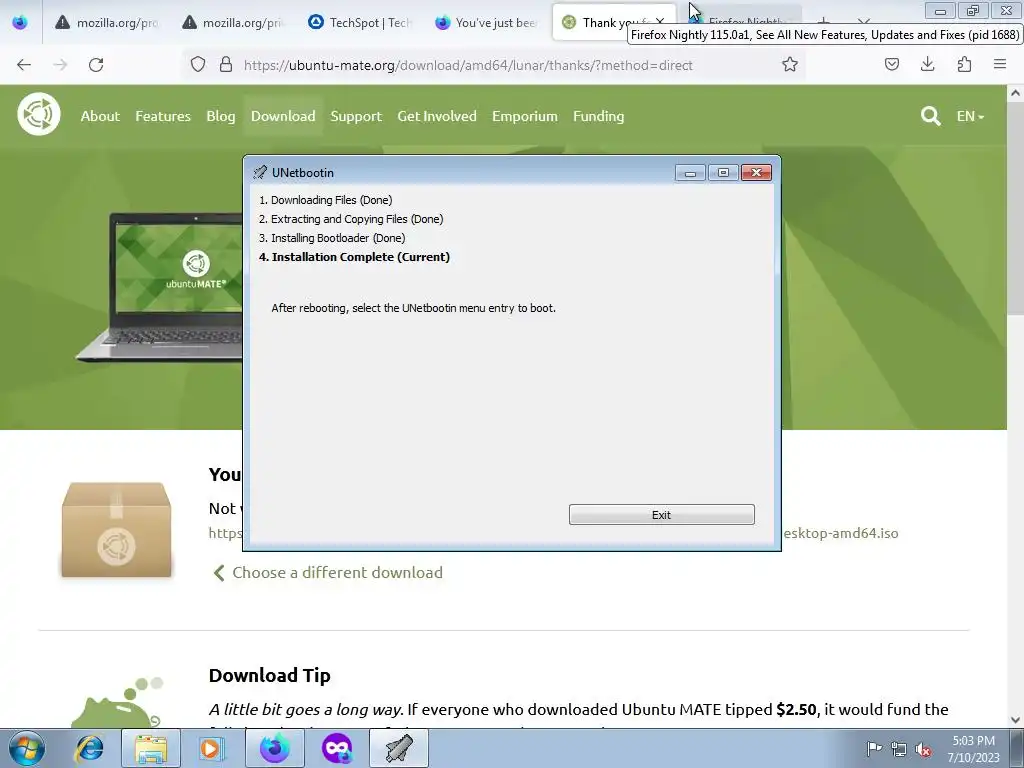The width and height of the screenshot is (1024, 768).
Task: Go back using the browser back arrow
Action: tap(24, 65)
